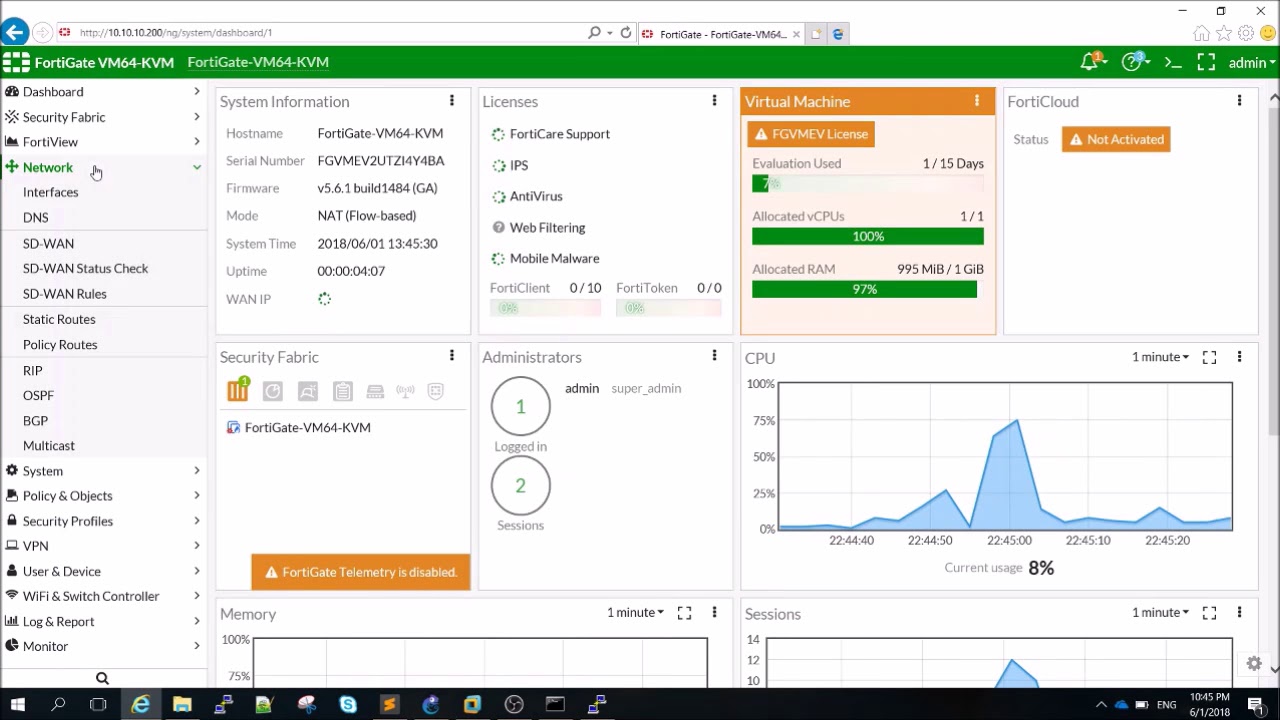This screenshot has width=1280, height=720.
Task: Expand the System menu
Action: click(104, 471)
